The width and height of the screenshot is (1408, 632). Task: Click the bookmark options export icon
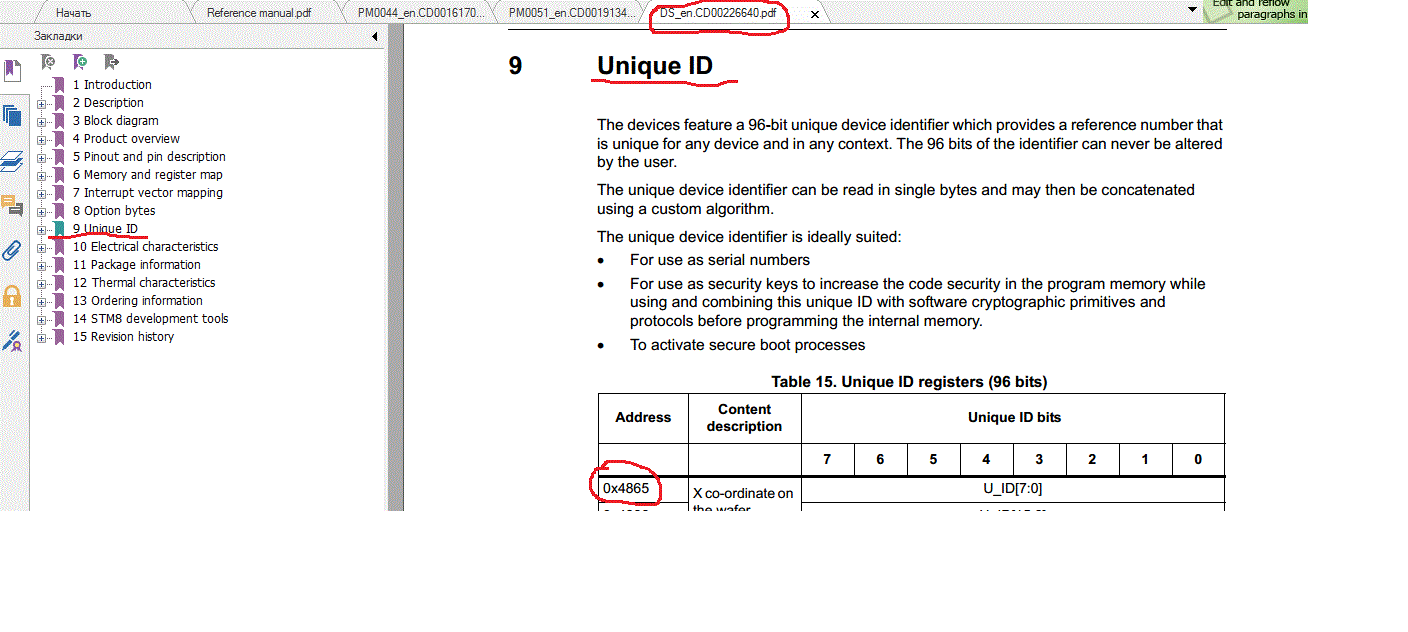(111, 62)
